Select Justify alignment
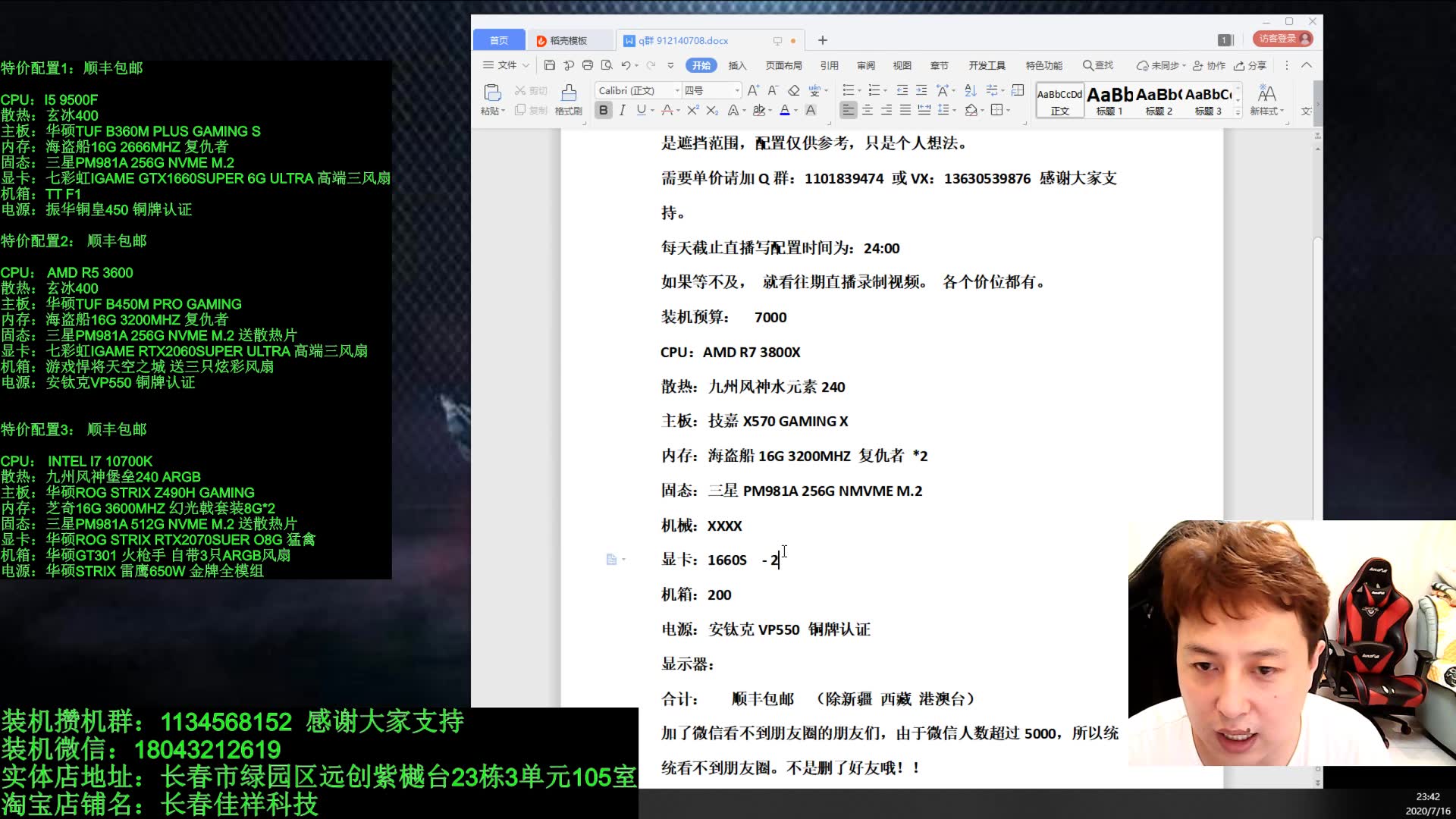The width and height of the screenshot is (1456, 819). (x=905, y=110)
